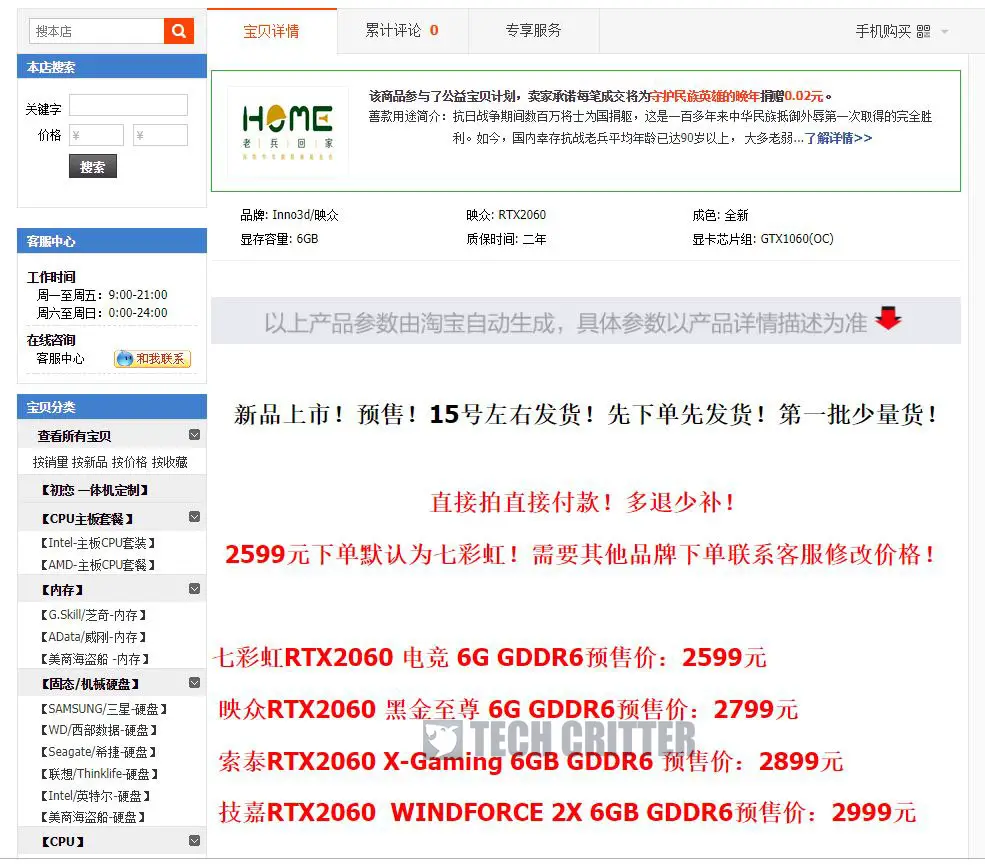Select 【G.Skill/芝奇-内存】 subcategory

pyautogui.click(x=93, y=615)
